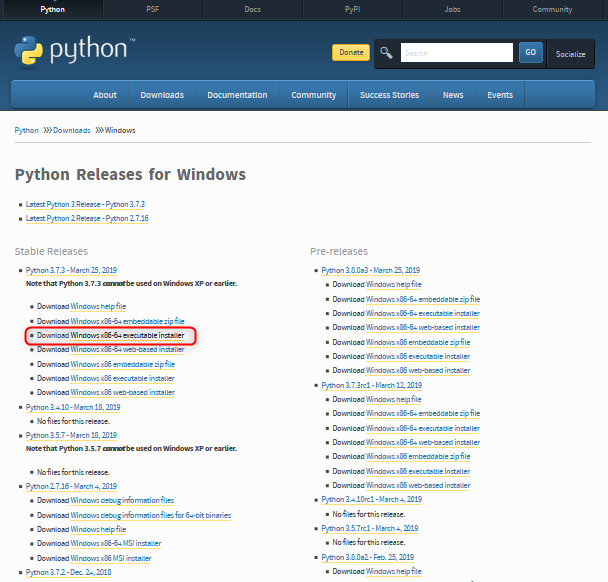Download Python 3.7.3 x86-64 embeddable zip file
This screenshot has width=608, height=582.
127,321
